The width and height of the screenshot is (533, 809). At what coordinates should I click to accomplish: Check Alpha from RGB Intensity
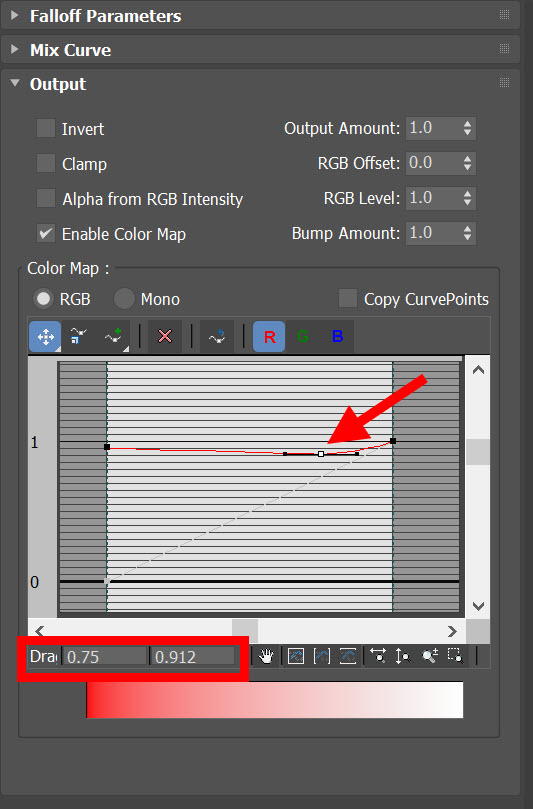click(46, 199)
